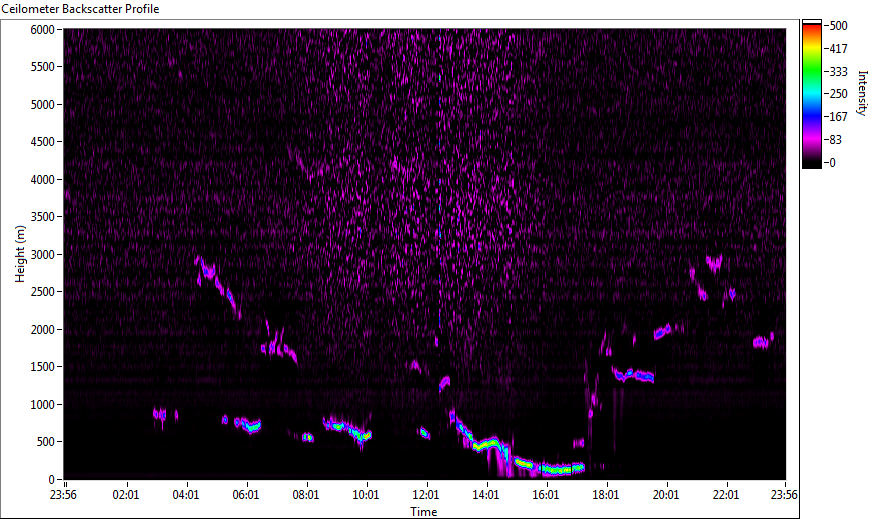Click the 2500 height axis label
872x519 pixels.
coord(43,292)
